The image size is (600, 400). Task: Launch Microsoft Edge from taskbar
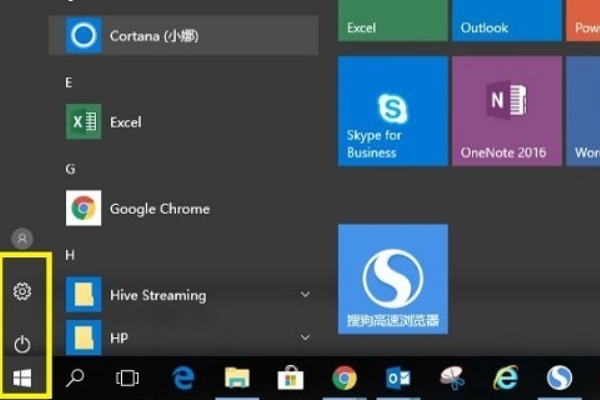(x=183, y=378)
